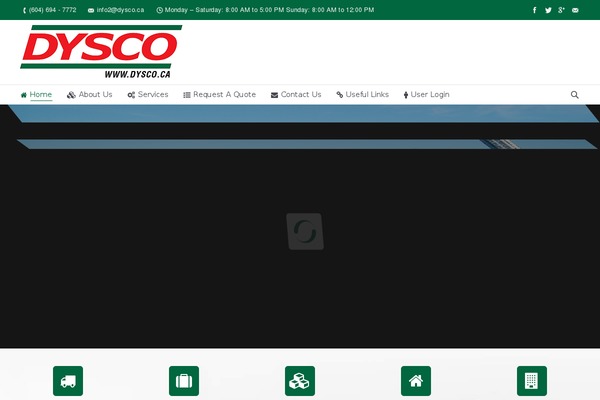Open the Facebook social icon
Viewport: 600px width, 400px height.
click(535, 10)
